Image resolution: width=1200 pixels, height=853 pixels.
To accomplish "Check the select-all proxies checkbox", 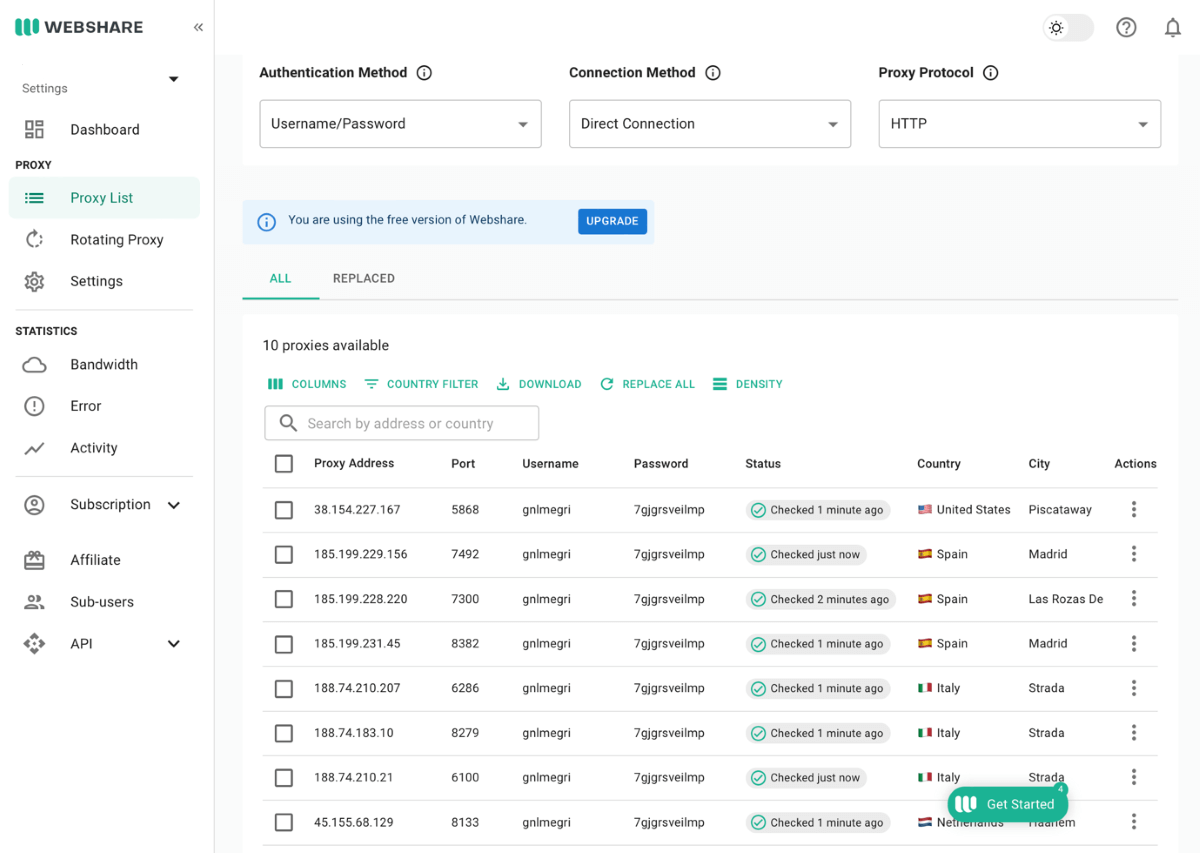I will pos(283,463).
